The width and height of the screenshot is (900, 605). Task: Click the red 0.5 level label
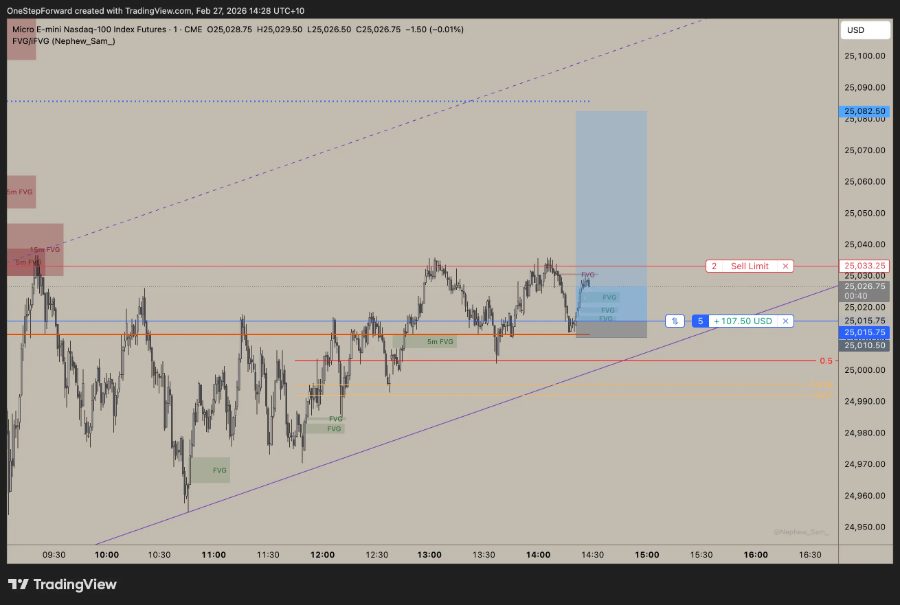(825, 360)
